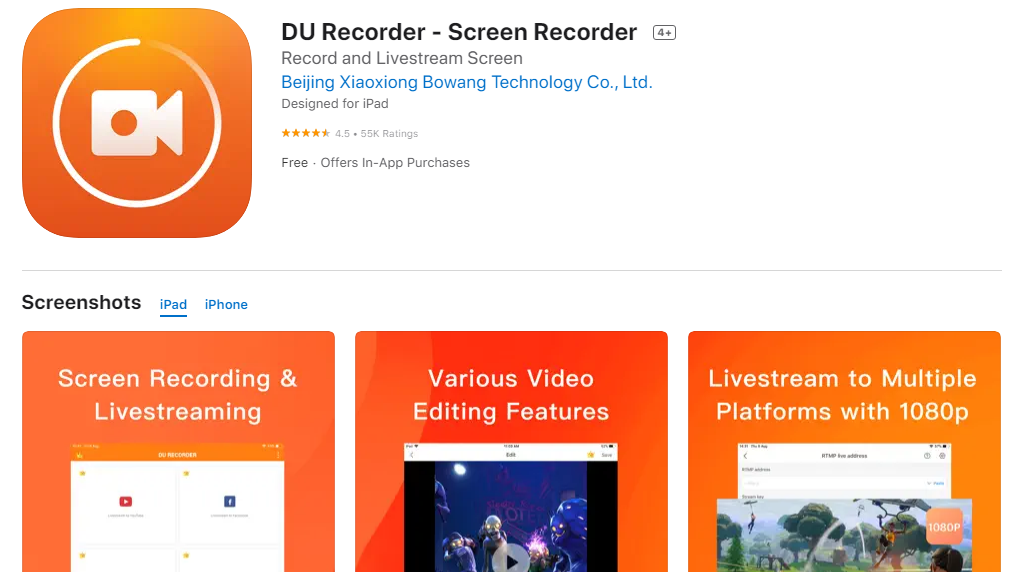This screenshot has height=572, width=1014.
Task: Click the 4.5 • 55K Ratings text
Action: pos(376,134)
